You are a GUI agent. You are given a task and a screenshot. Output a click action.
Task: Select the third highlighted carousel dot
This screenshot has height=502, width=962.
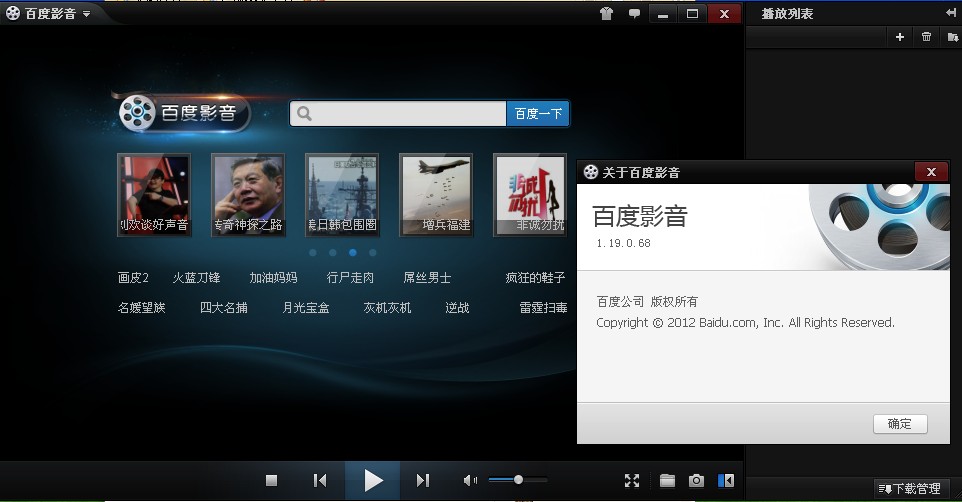coord(353,252)
